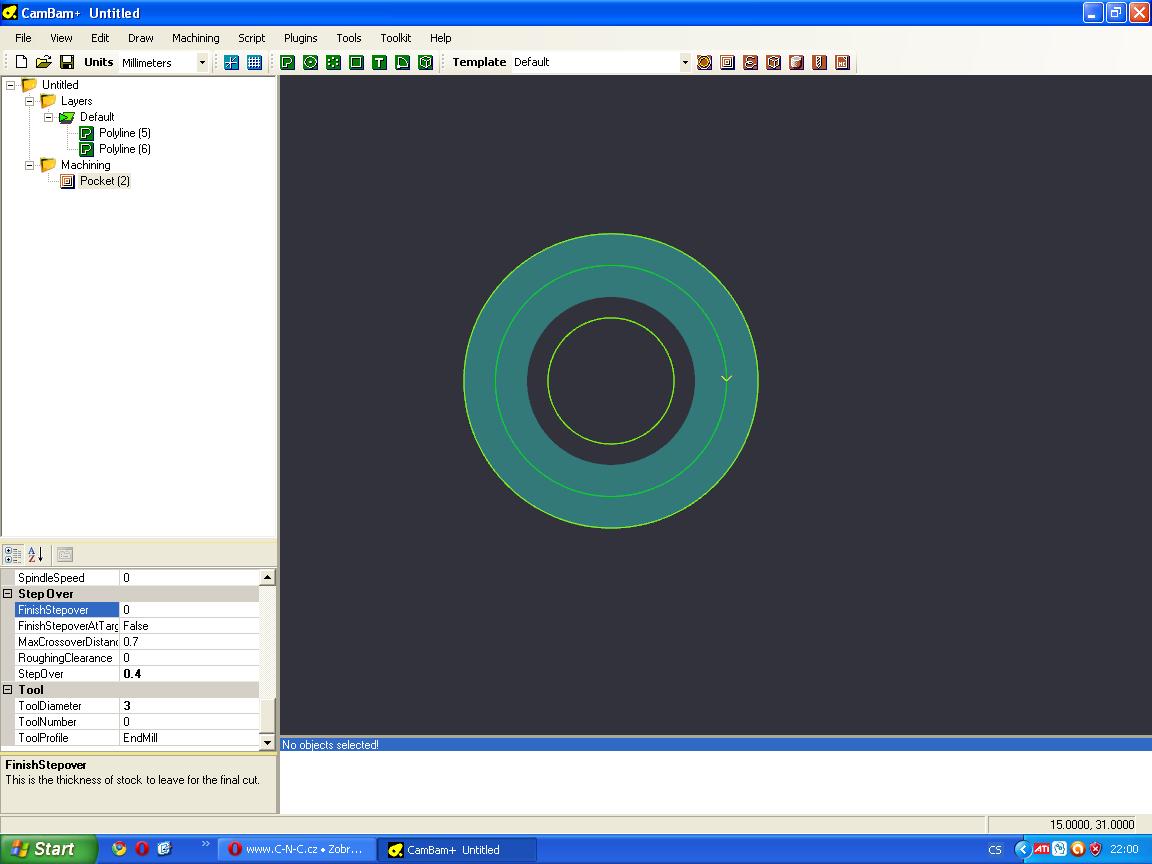Open the Units dropdown
This screenshot has width=1152, height=864.
pyautogui.click(x=201, y=62)
